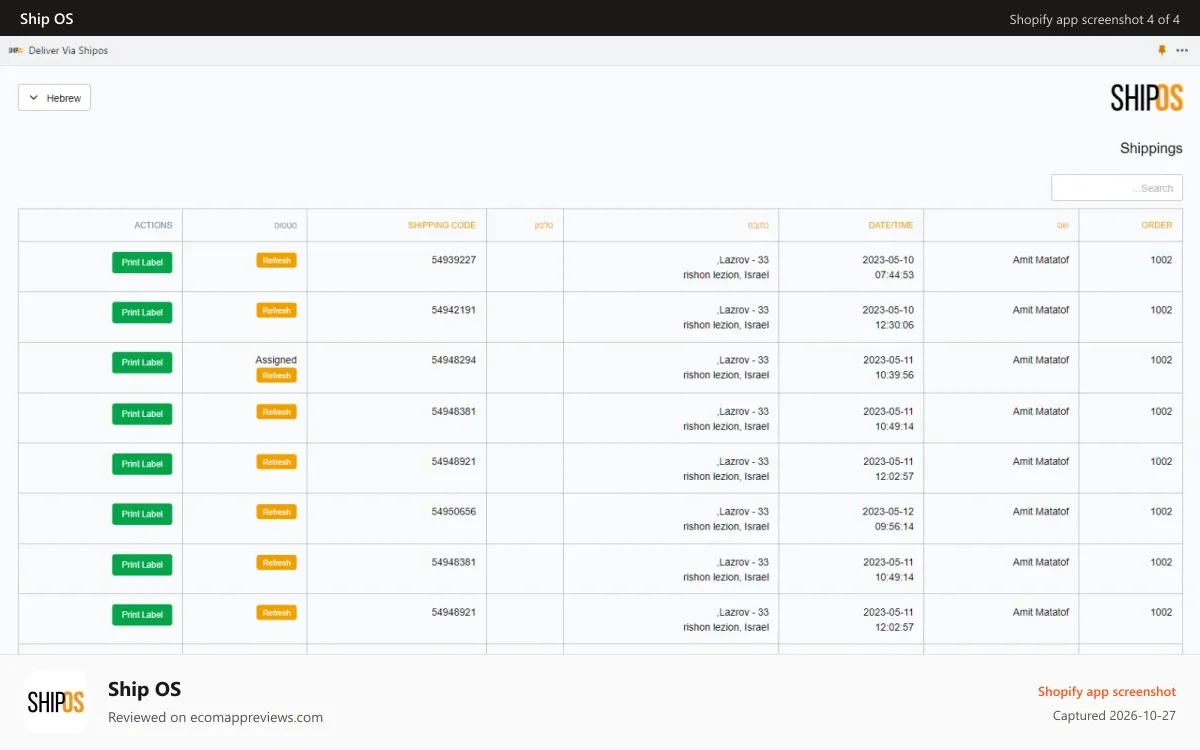Print label for shipping code 54939227
Screen dimensions: 1200x750
coord(142,262)
